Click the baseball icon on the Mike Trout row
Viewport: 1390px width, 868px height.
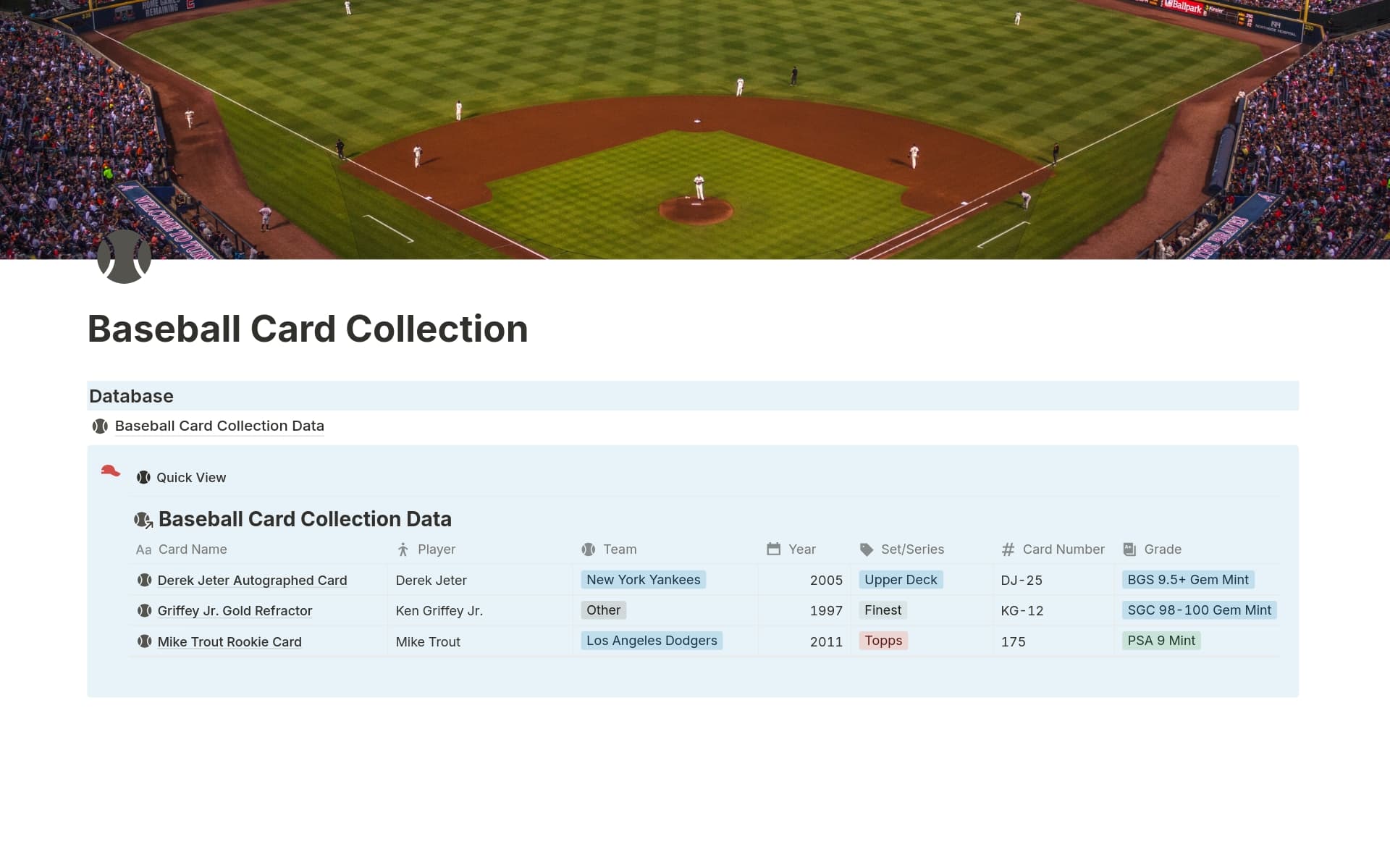click(144, 641)
